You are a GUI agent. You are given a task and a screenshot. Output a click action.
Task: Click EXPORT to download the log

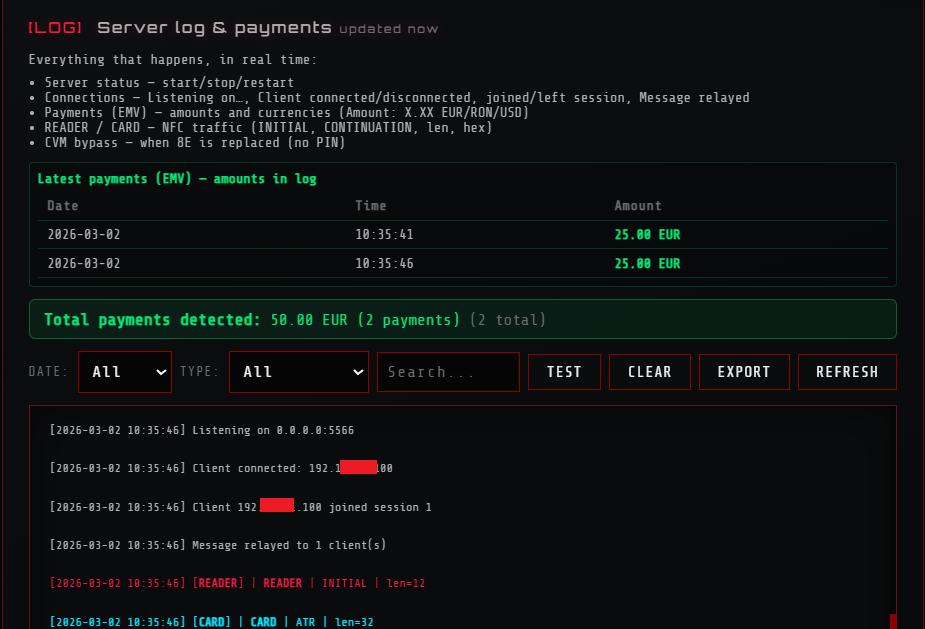point(744,371)
